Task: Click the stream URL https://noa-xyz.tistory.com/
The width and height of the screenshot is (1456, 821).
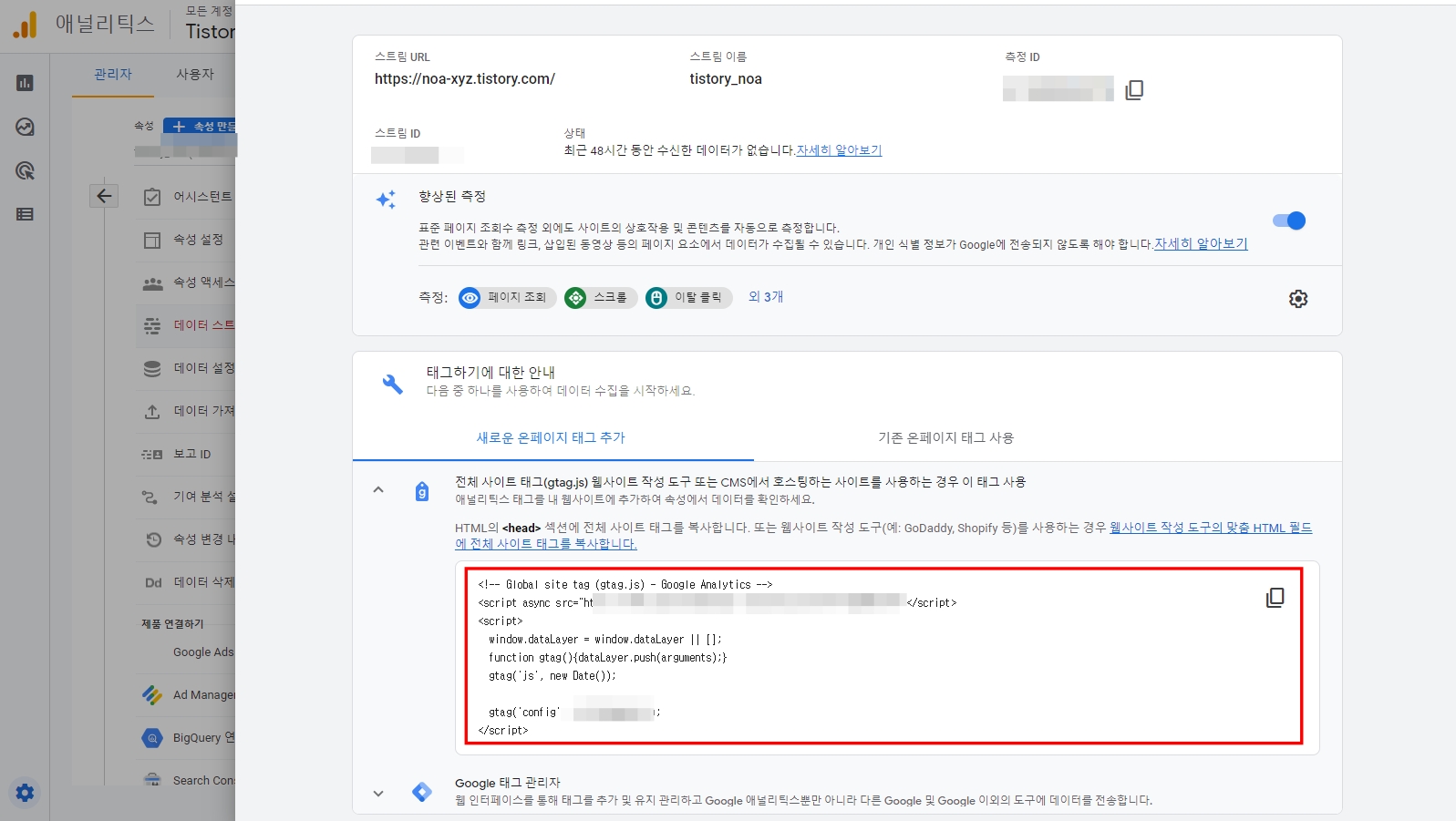Action: [x=465, y=79]
